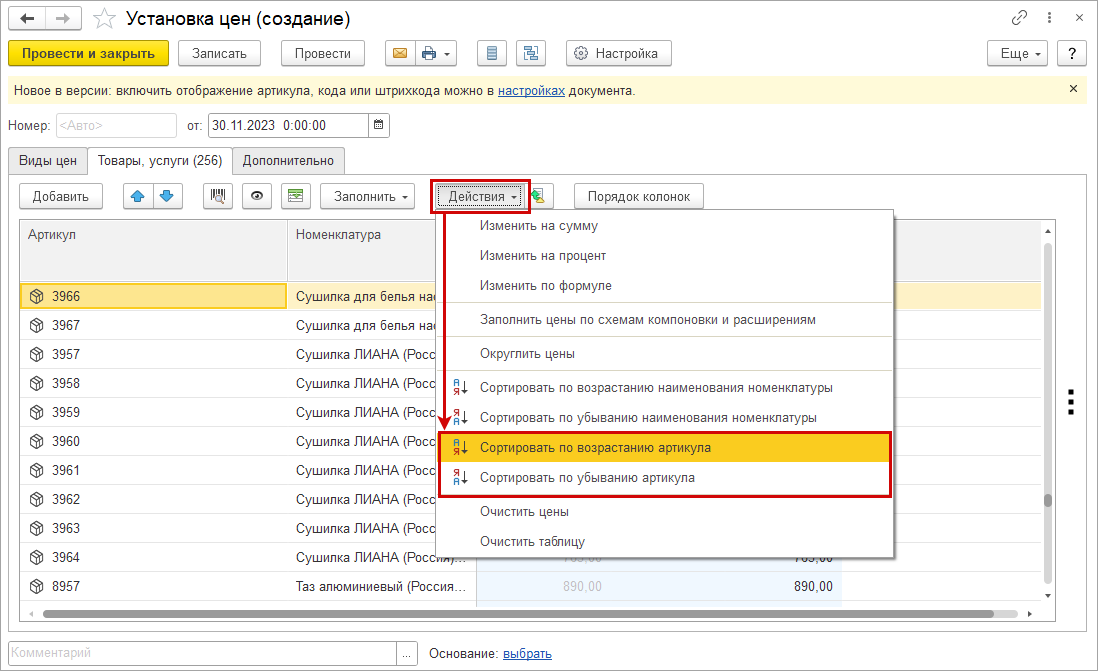Click the Провести и закрыть button
Viewport: 1098px width, 671px height.
click(88, 53)
